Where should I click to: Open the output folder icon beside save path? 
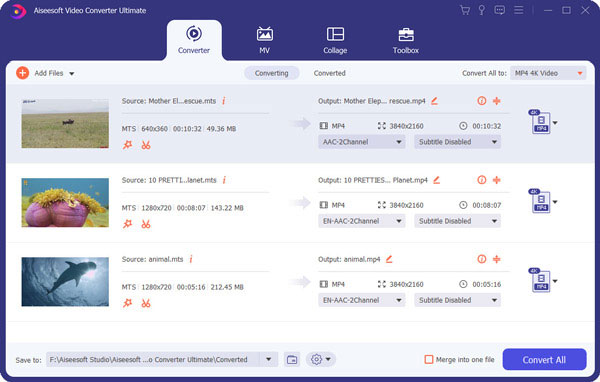click(292, 359)
